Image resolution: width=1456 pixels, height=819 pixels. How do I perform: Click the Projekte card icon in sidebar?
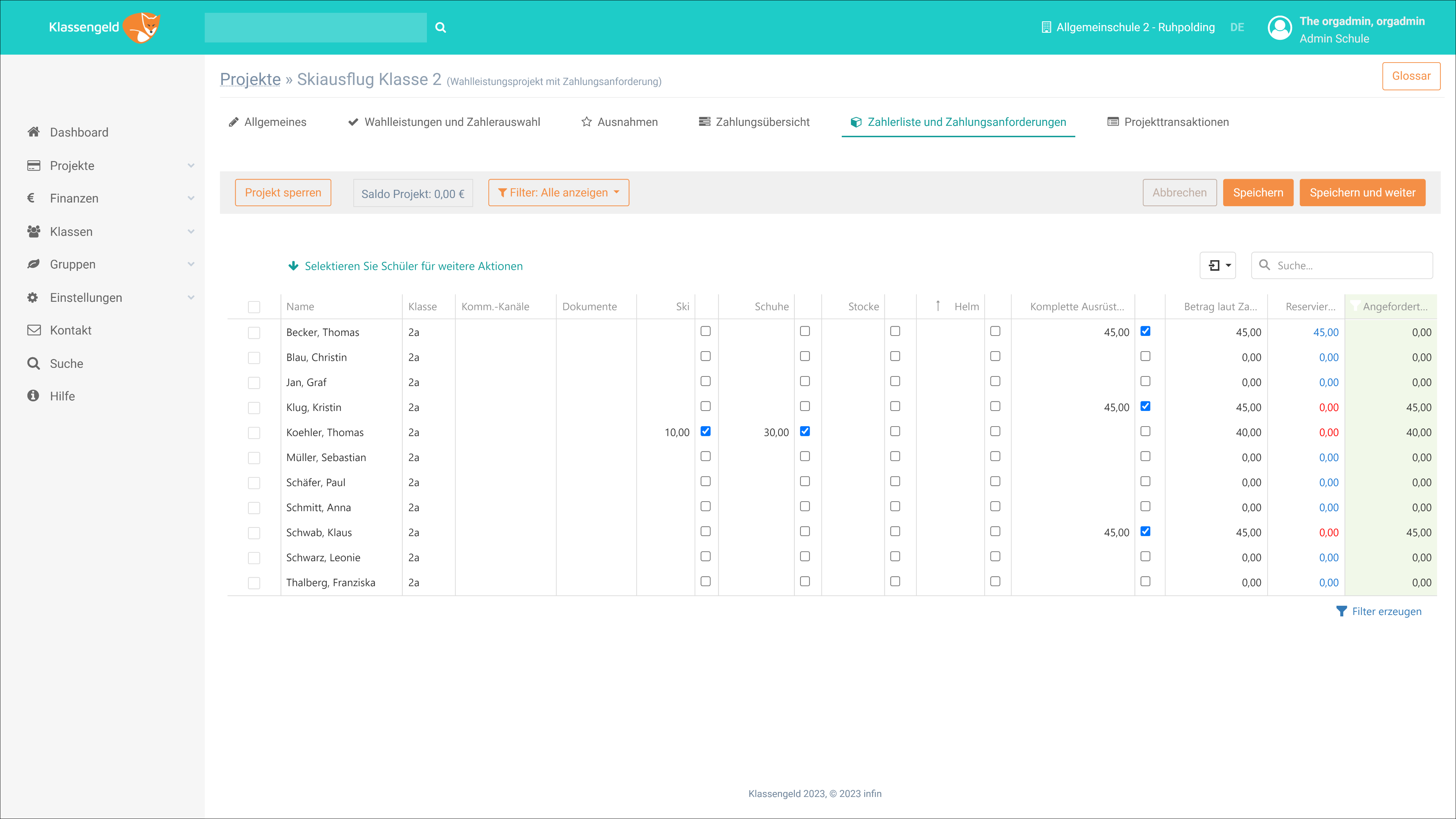coord(34,165)
